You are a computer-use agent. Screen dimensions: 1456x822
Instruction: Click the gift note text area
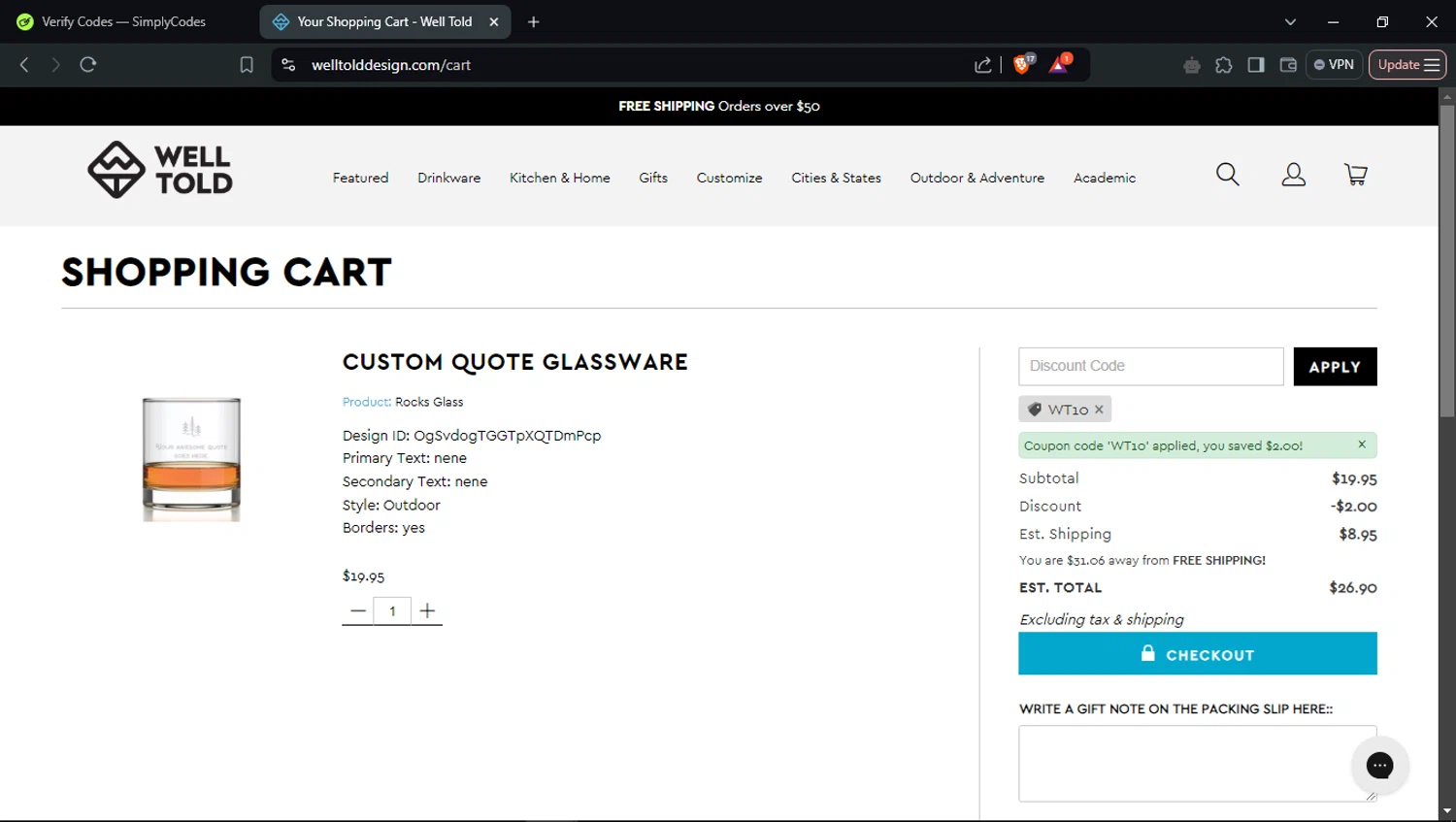click(x=1198, y=764)
